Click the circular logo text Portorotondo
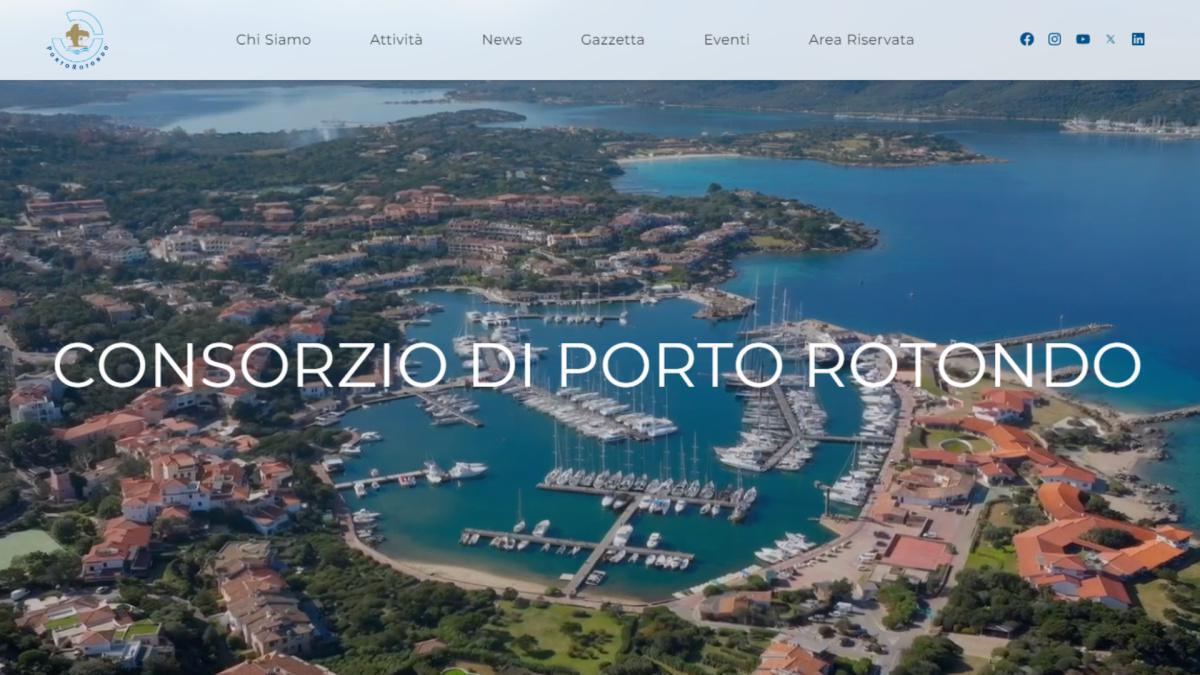1200x675 pixels. pos(78,58)
